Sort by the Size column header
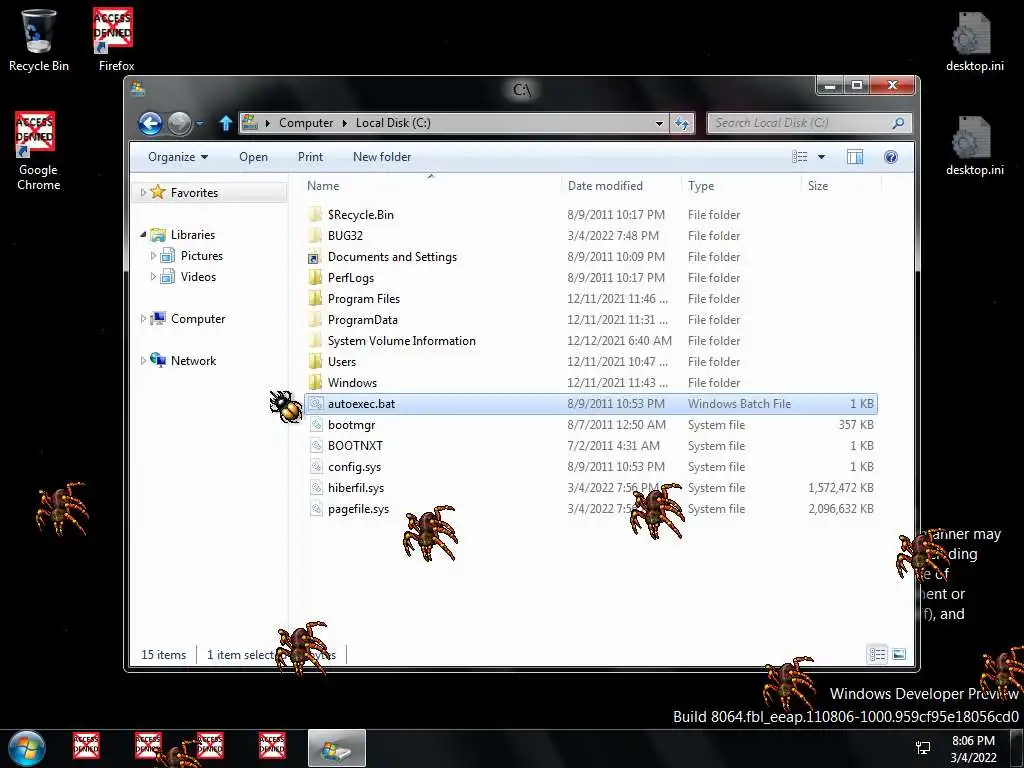Screen dimensions: 1024x768 841,185
